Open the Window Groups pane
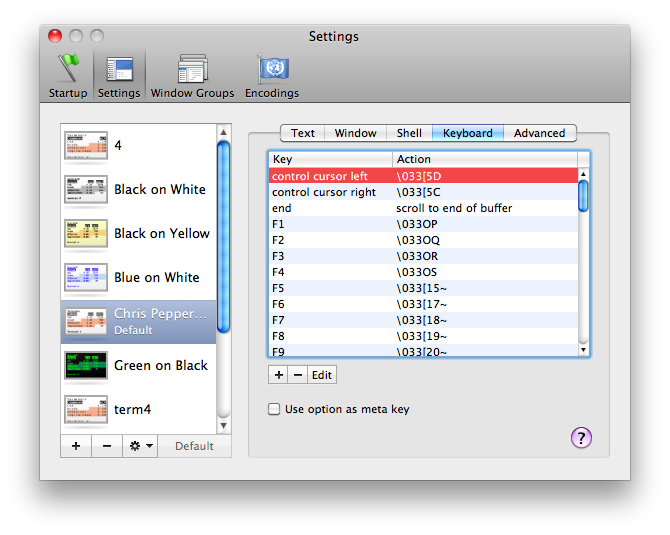The image size is (670, 535). (192, 76)
